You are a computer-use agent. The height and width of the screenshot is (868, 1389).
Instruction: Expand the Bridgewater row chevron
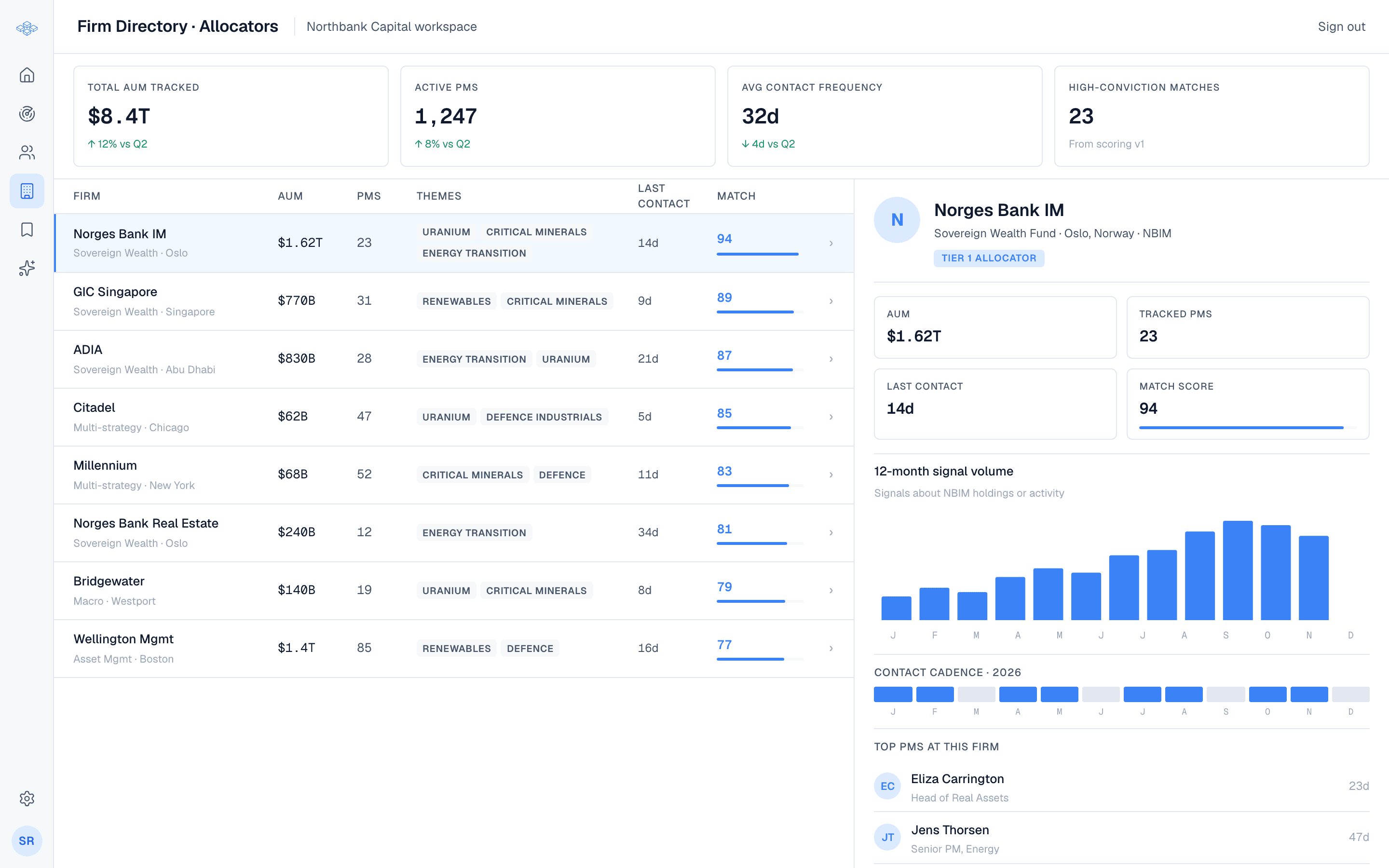click(831, 591)
